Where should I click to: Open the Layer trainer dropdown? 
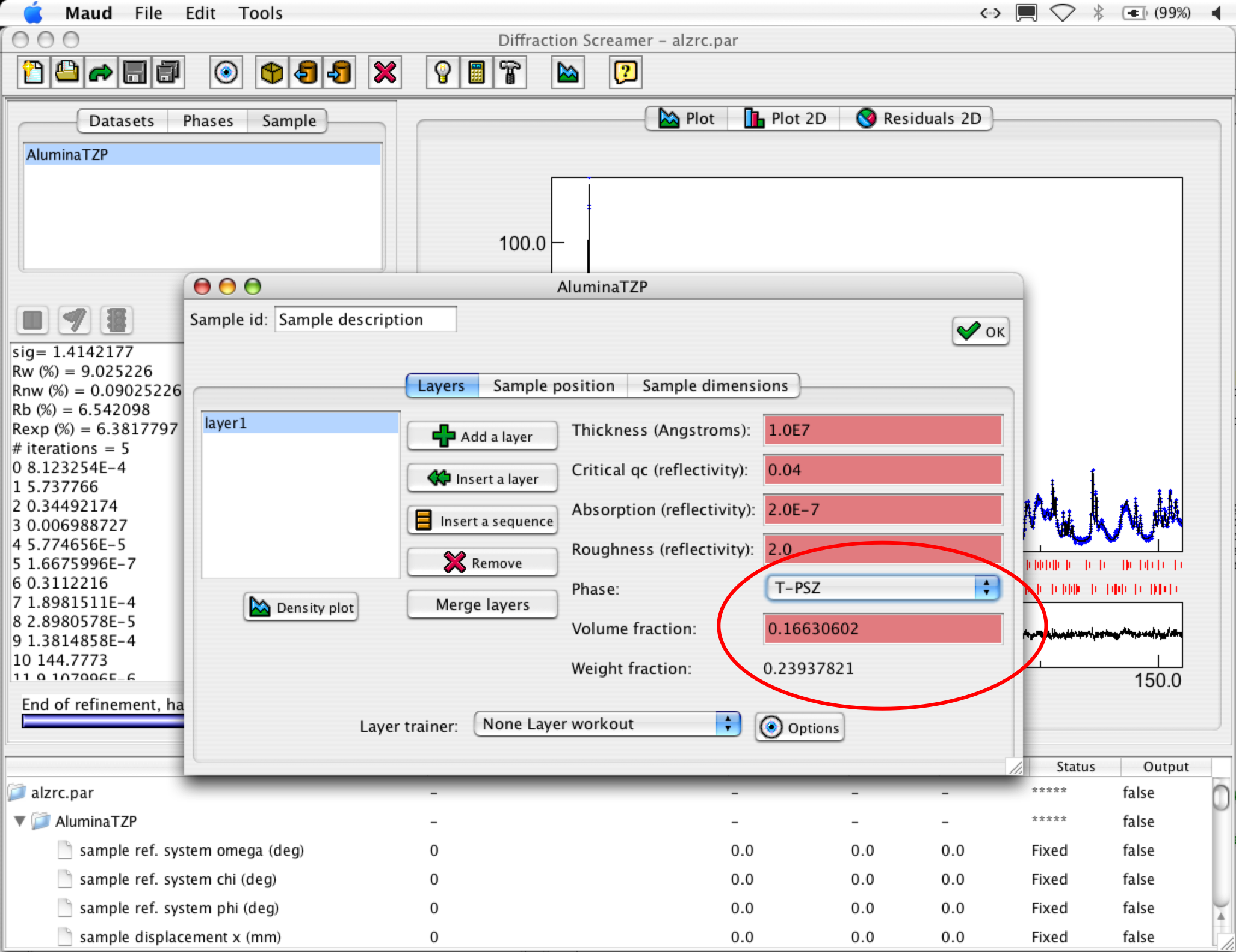point(607,724)
